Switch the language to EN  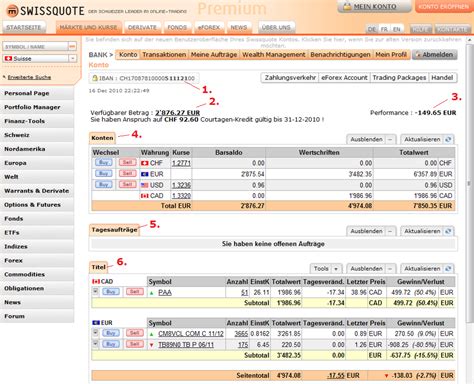coord(397,29)
